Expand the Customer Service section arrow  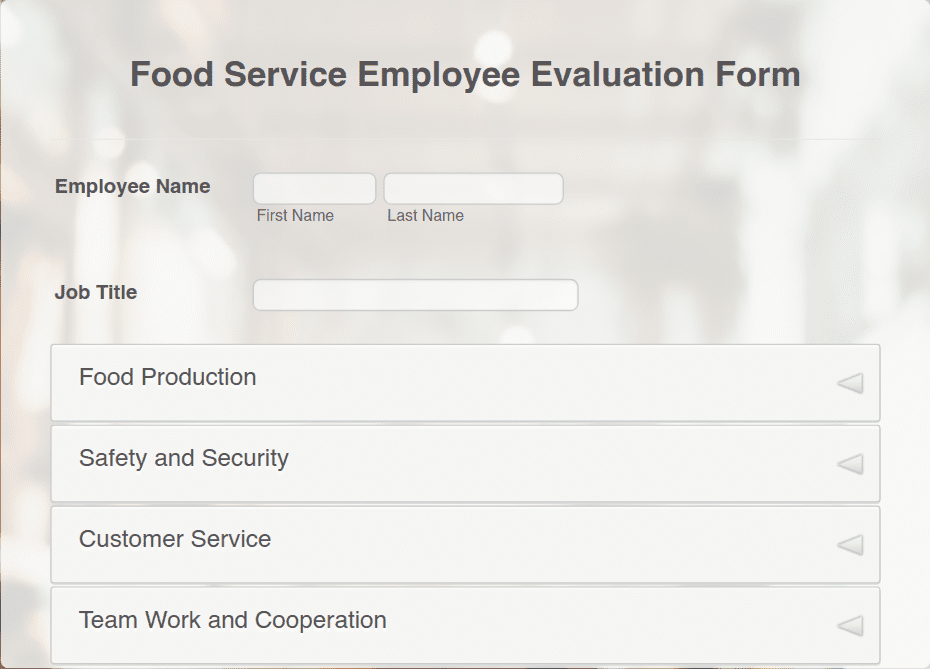(848, 544)
